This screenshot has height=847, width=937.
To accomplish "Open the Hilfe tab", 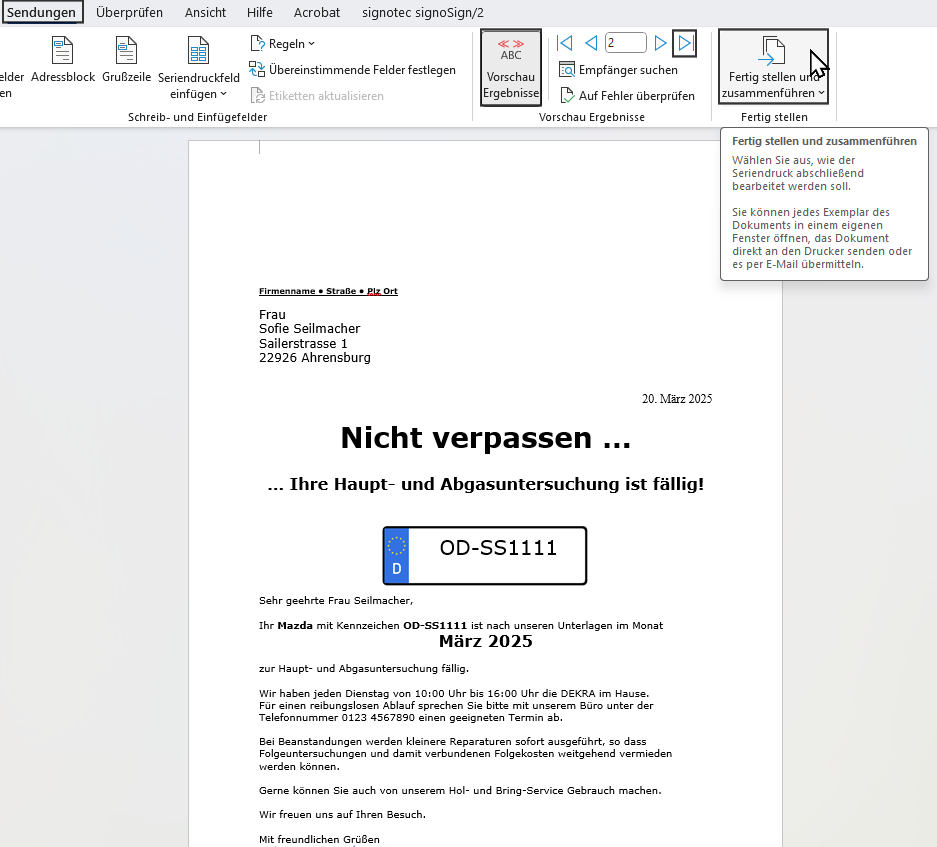I will tap(259, 13).
